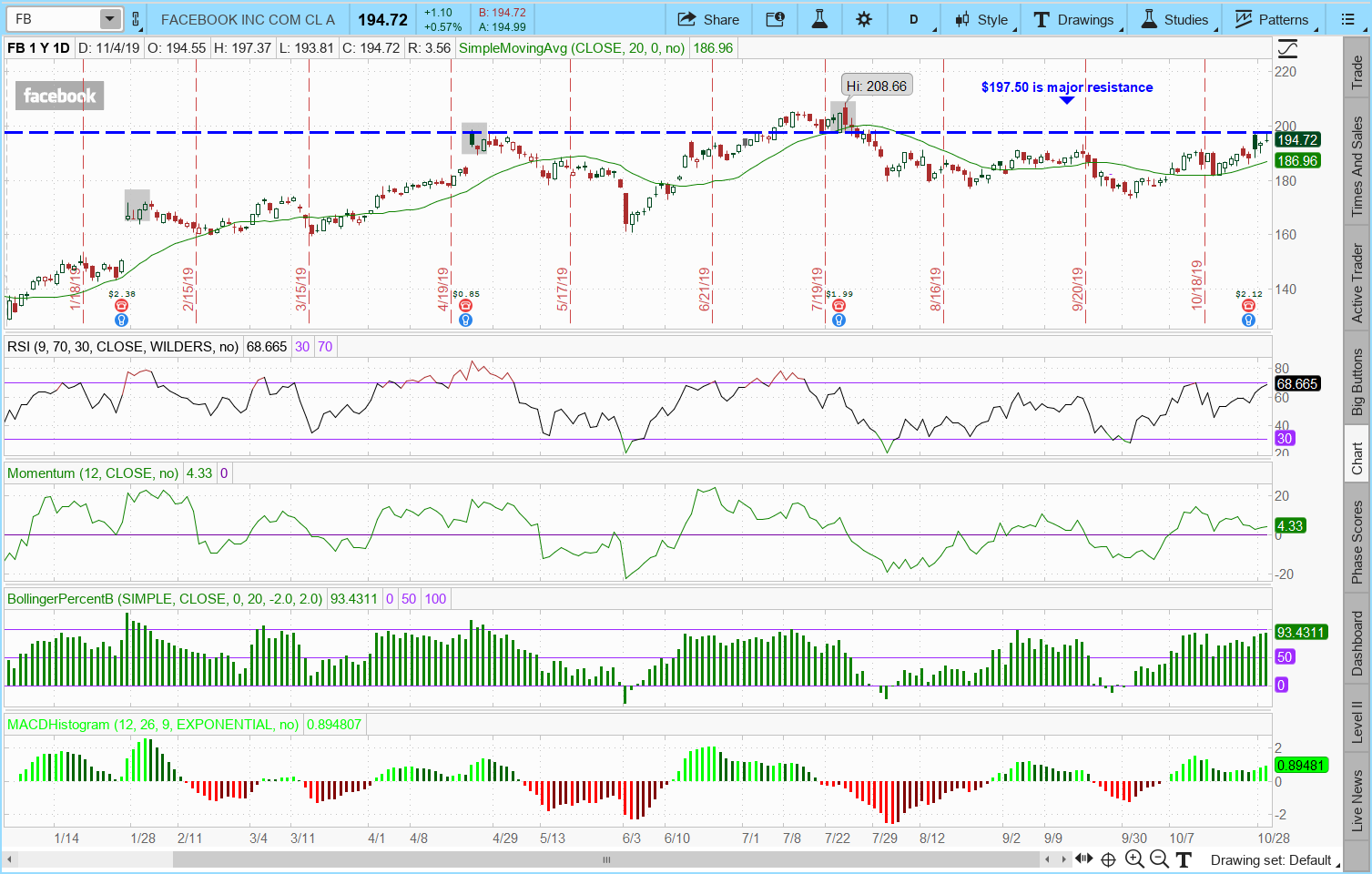Switch to the Active Trader side tab

[x=1357, y=282]
